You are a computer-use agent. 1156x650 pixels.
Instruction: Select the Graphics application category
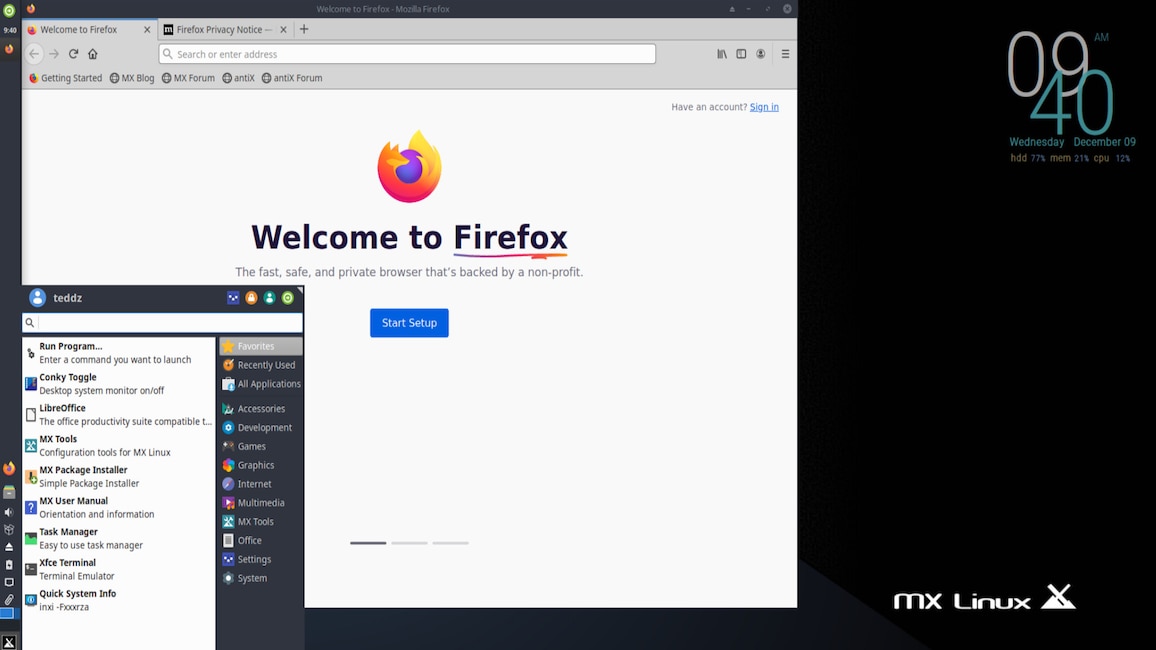tap(259, 464)
